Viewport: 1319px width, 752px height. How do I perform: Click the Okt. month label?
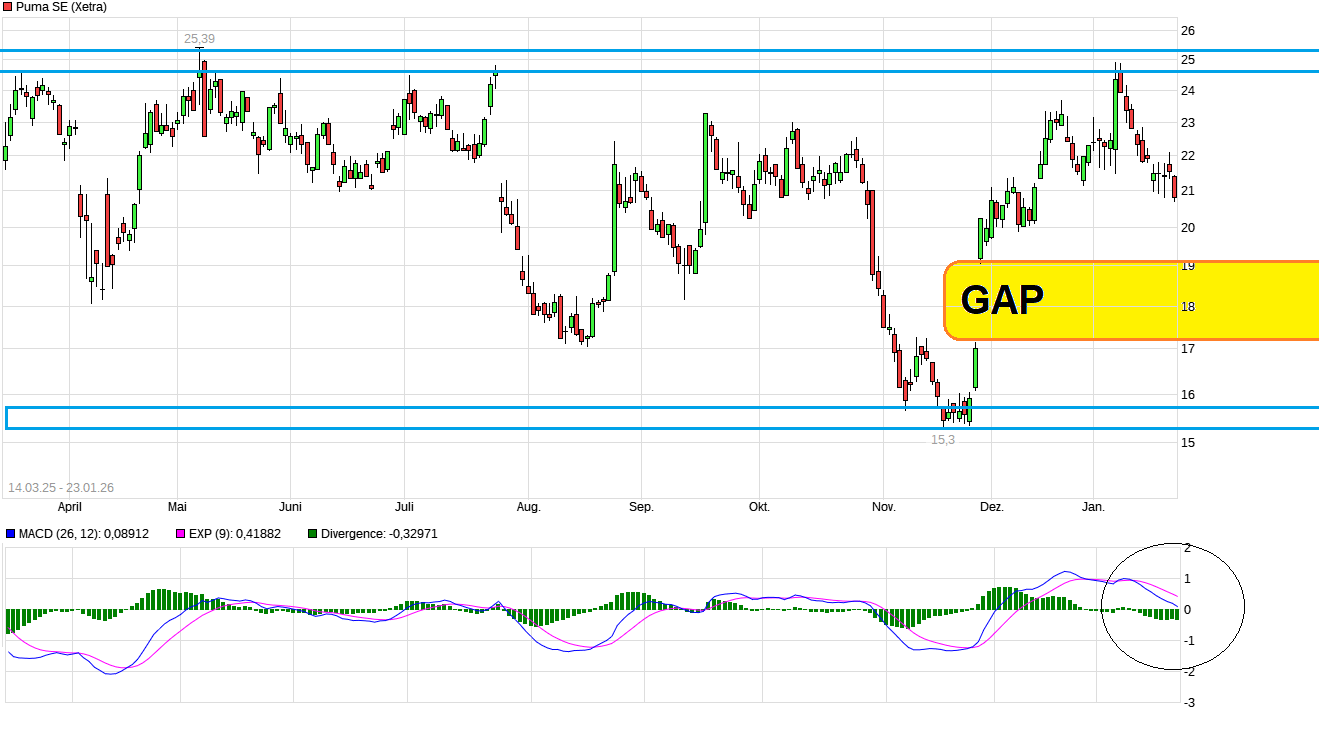pyautogui.click(x=759, y=507)
